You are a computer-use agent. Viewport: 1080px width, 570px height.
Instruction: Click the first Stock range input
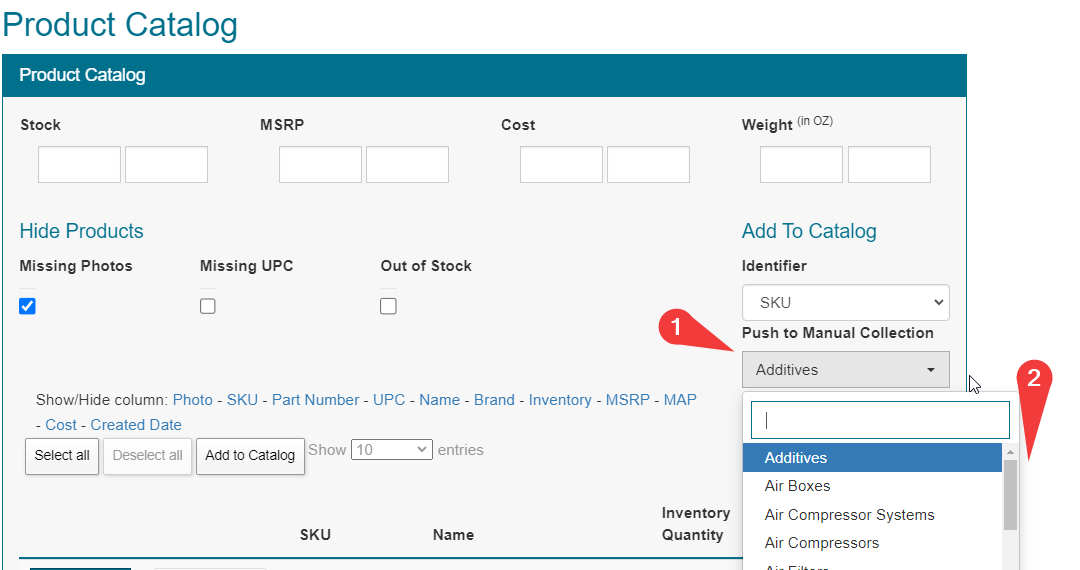(79, 165)
